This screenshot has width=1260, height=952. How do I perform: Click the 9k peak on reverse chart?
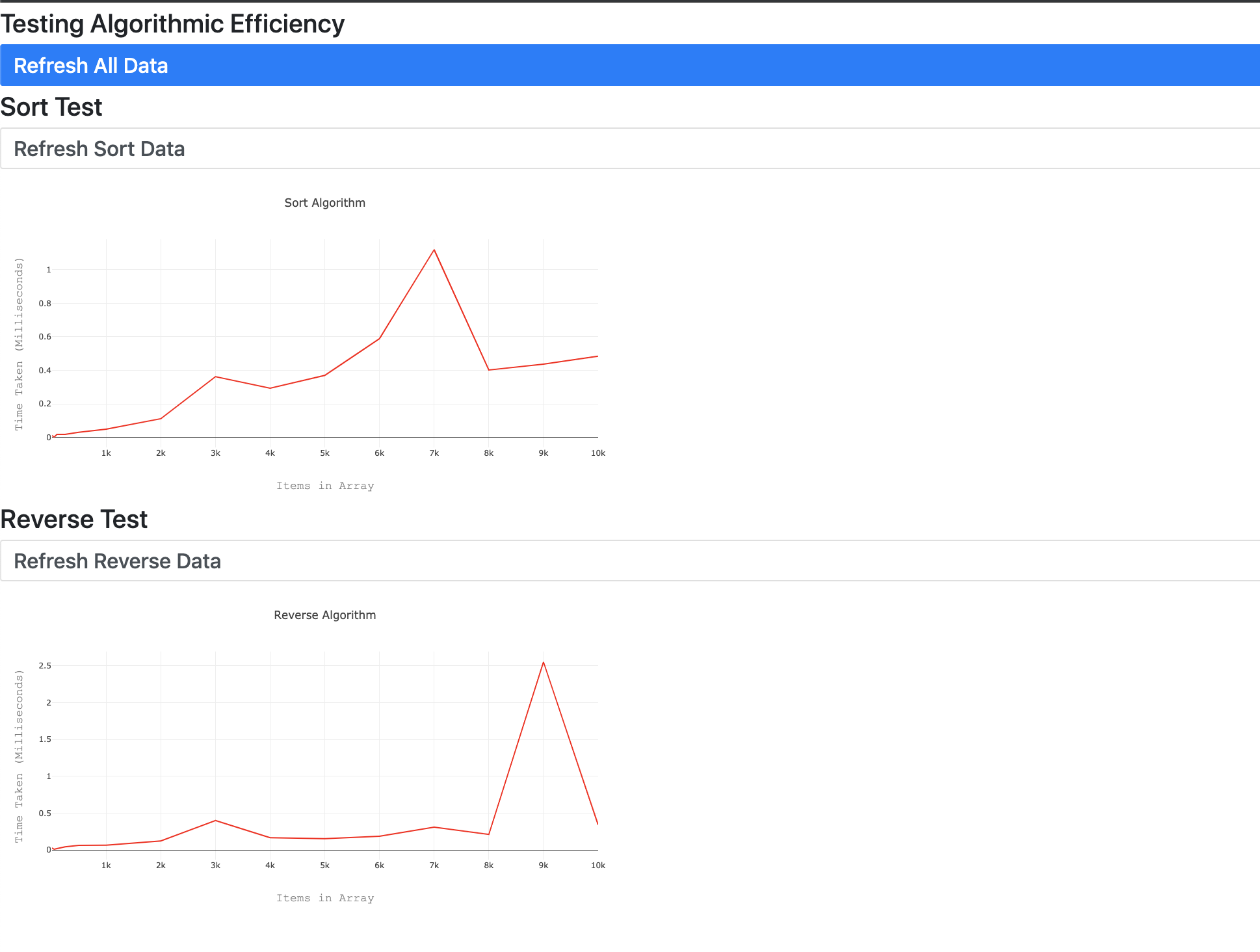click(543, 663)
